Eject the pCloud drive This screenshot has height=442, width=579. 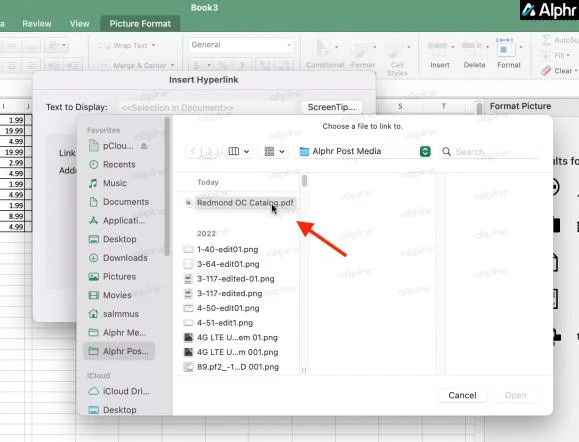pos(144,146)
